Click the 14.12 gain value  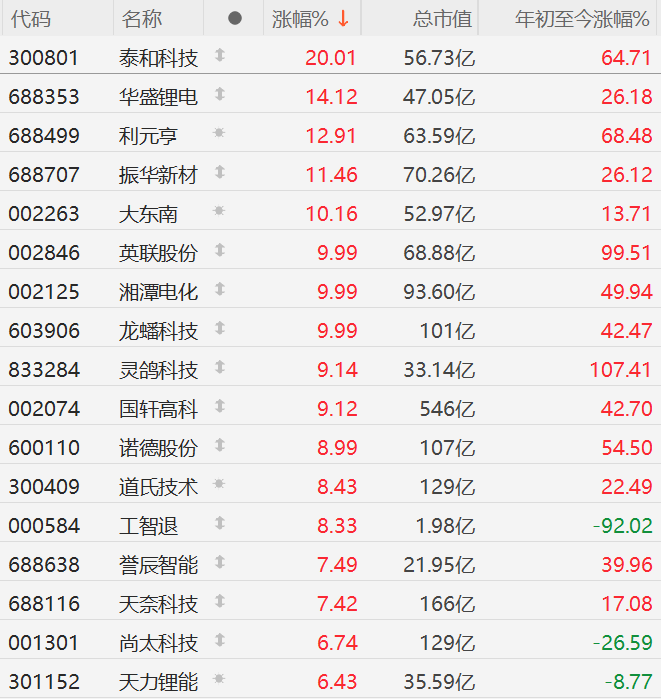[331, 97]
